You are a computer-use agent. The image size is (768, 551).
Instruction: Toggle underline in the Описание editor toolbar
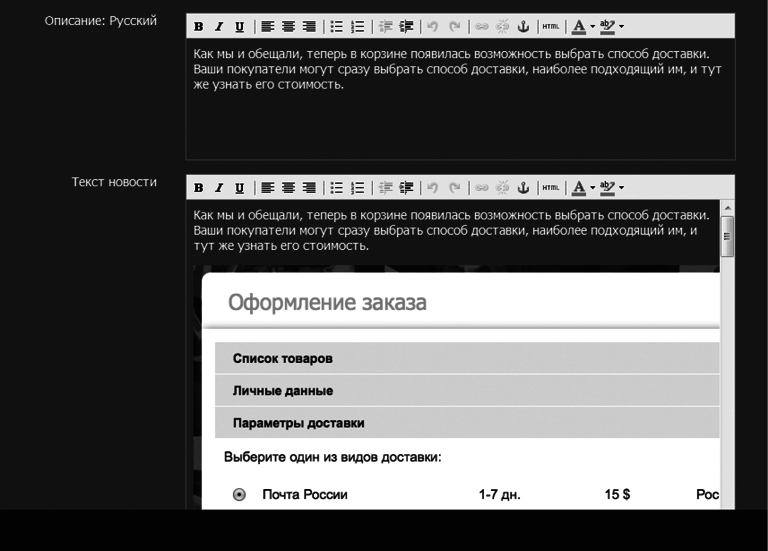tap(240, 26)
